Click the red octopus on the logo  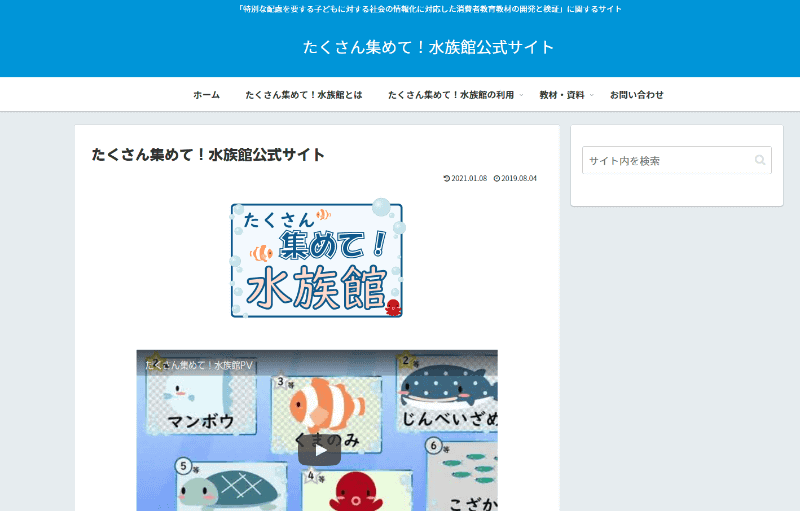[x=391, y=307]
